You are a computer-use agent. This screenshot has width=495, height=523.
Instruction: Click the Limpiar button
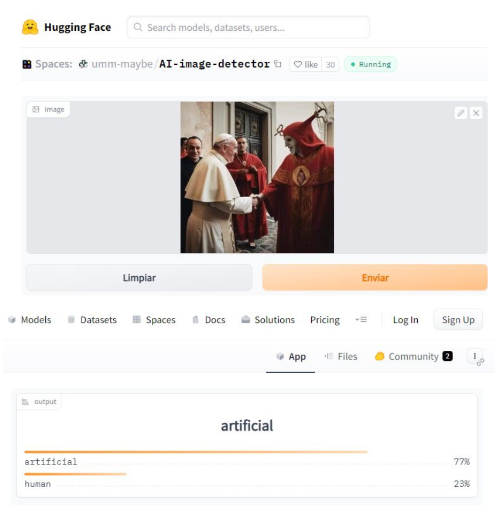pos(139,278)
